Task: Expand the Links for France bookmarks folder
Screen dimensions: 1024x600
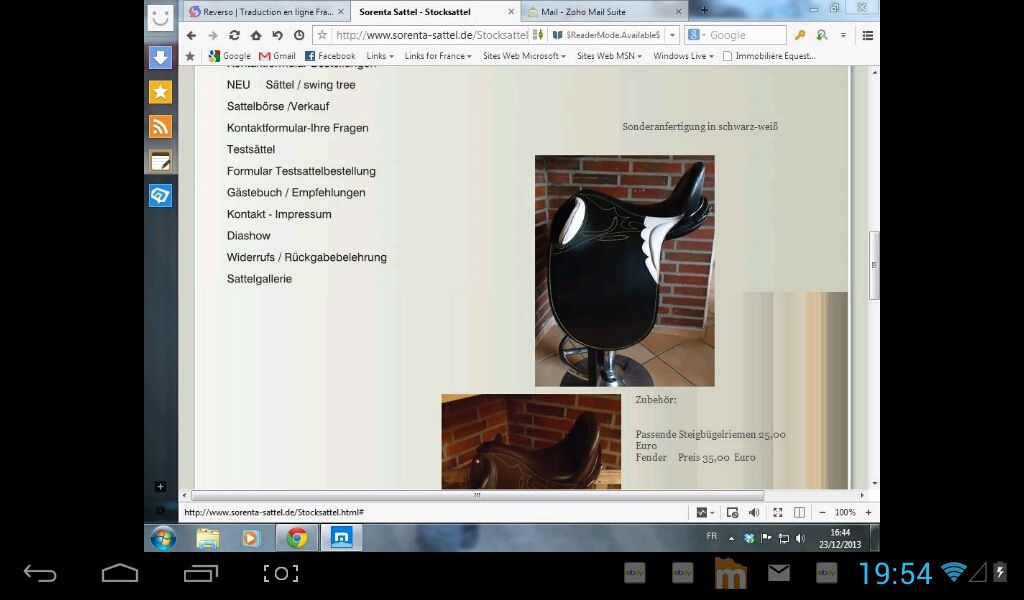Action: 438,56
